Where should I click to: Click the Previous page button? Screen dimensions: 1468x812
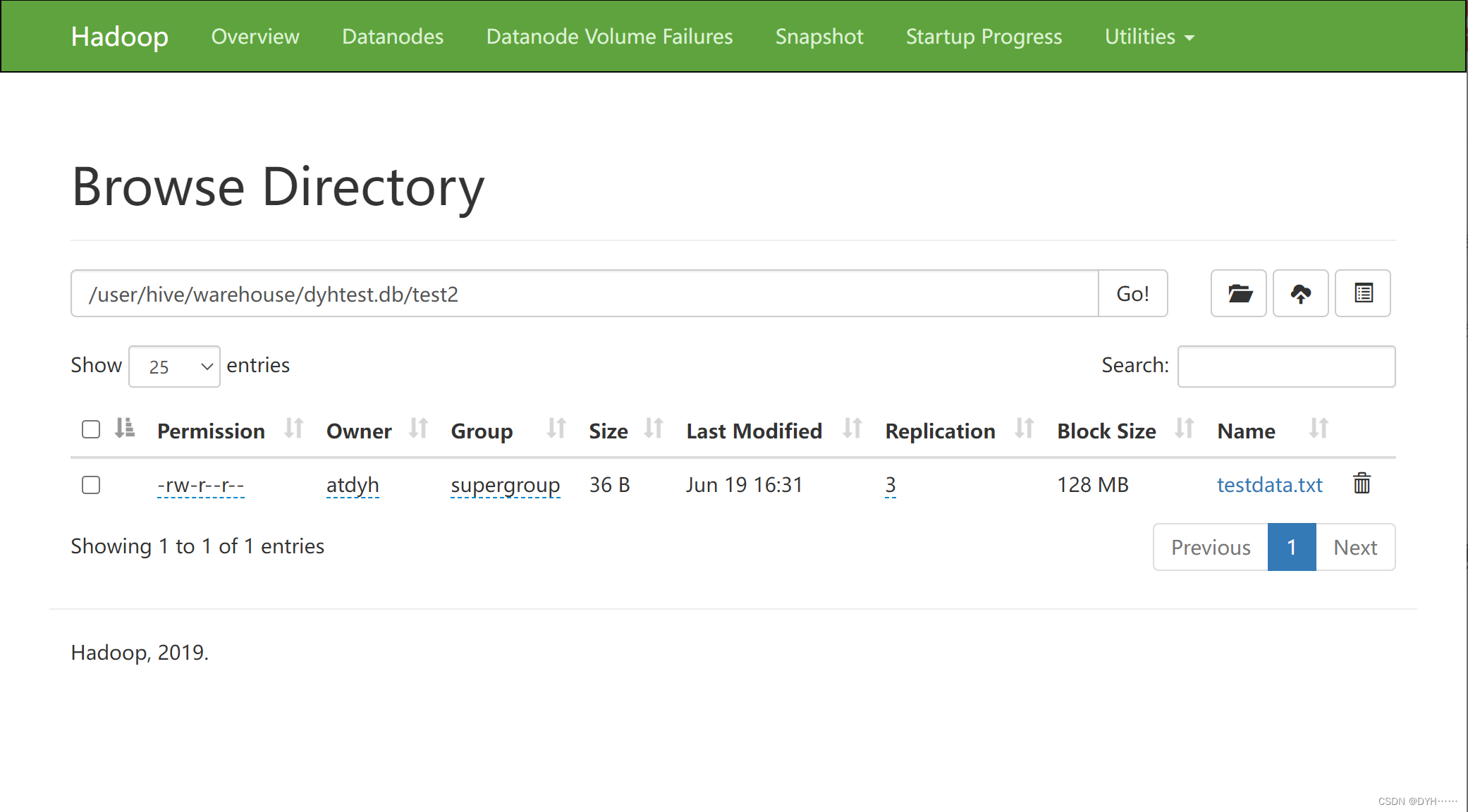point(1211,547)
